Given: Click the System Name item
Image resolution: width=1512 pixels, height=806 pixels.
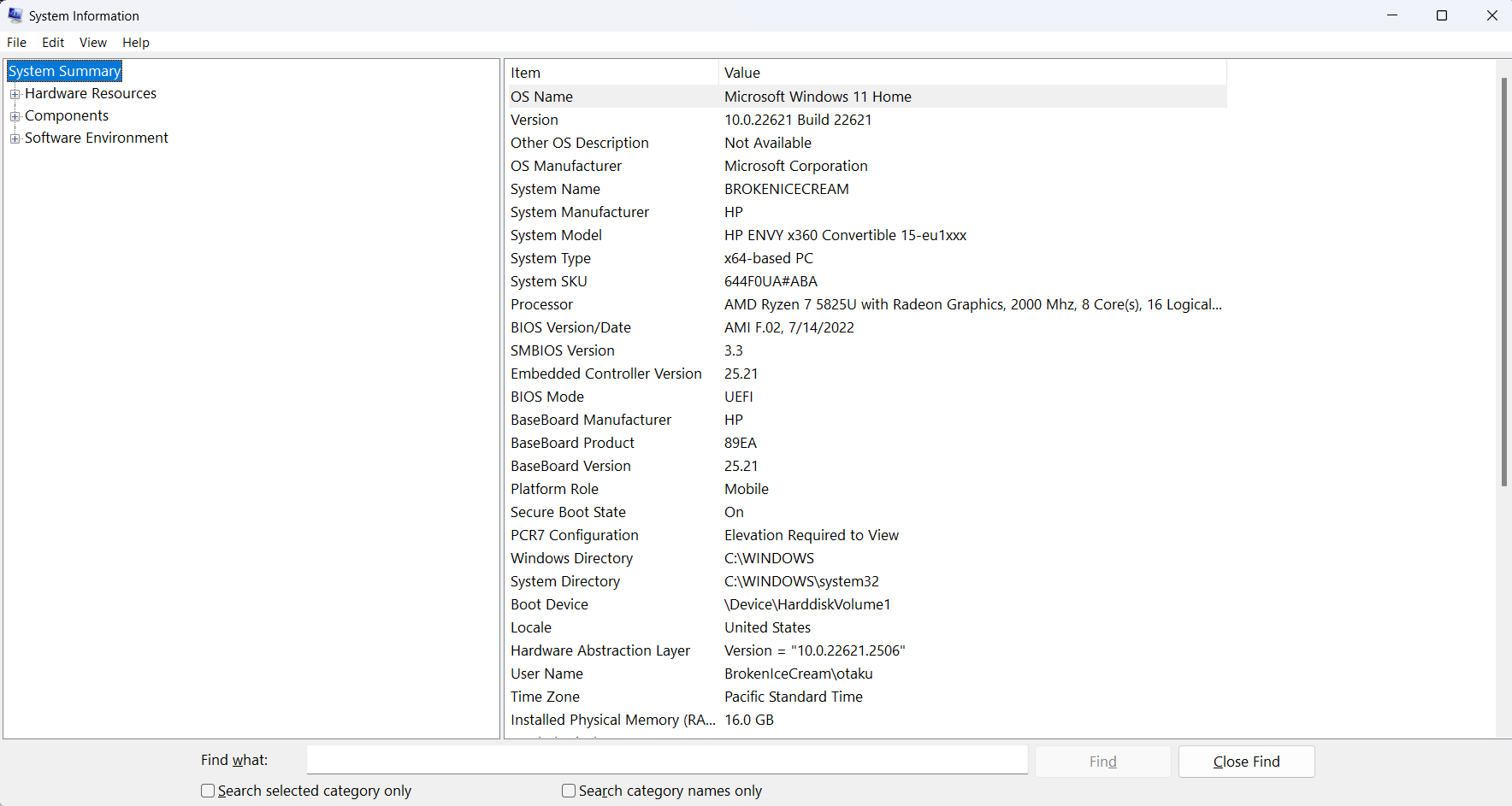Looking at the screenshot, I should (555, 189).
